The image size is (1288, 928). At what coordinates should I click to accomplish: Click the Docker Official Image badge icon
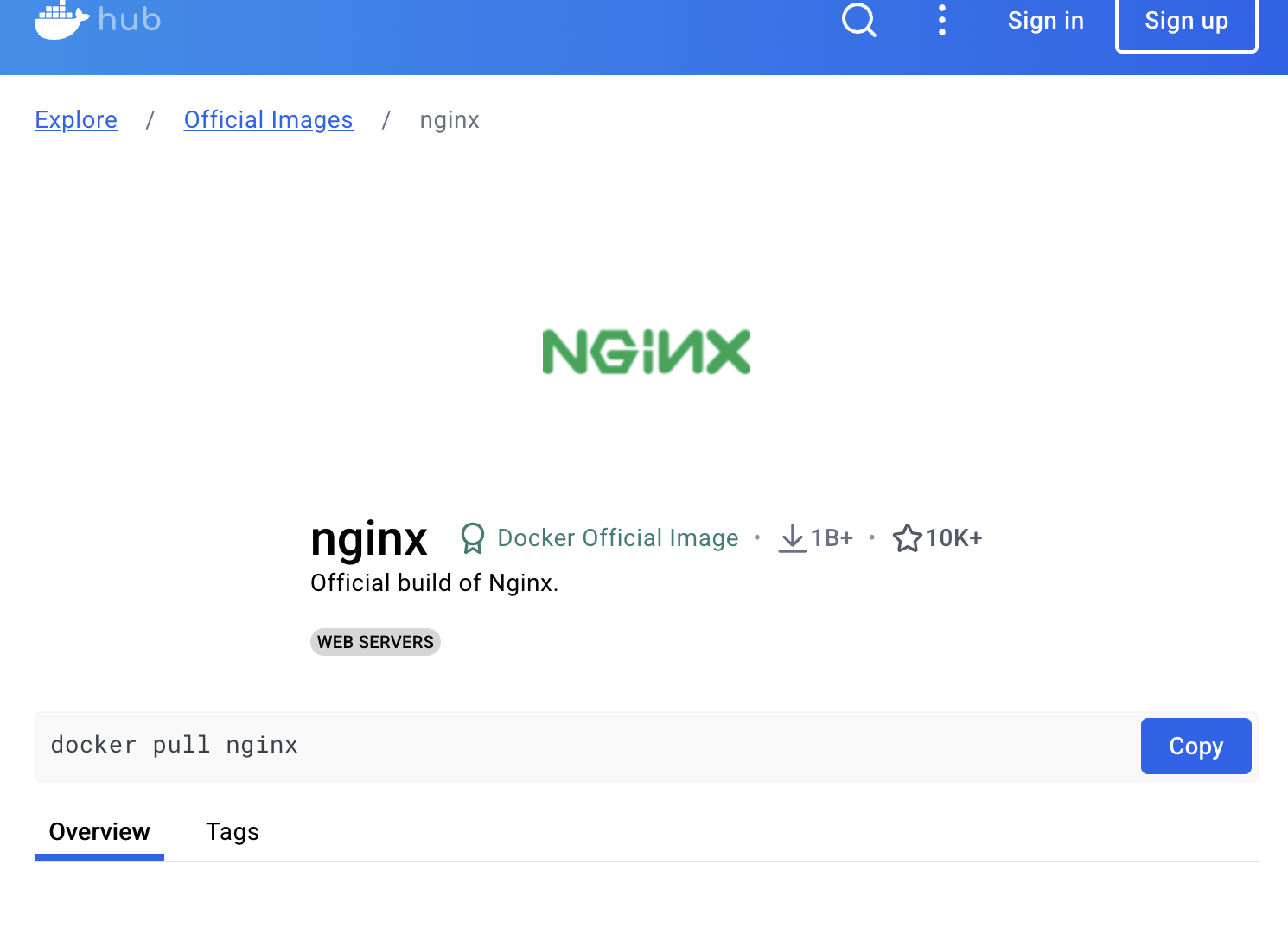click(472, 538)
